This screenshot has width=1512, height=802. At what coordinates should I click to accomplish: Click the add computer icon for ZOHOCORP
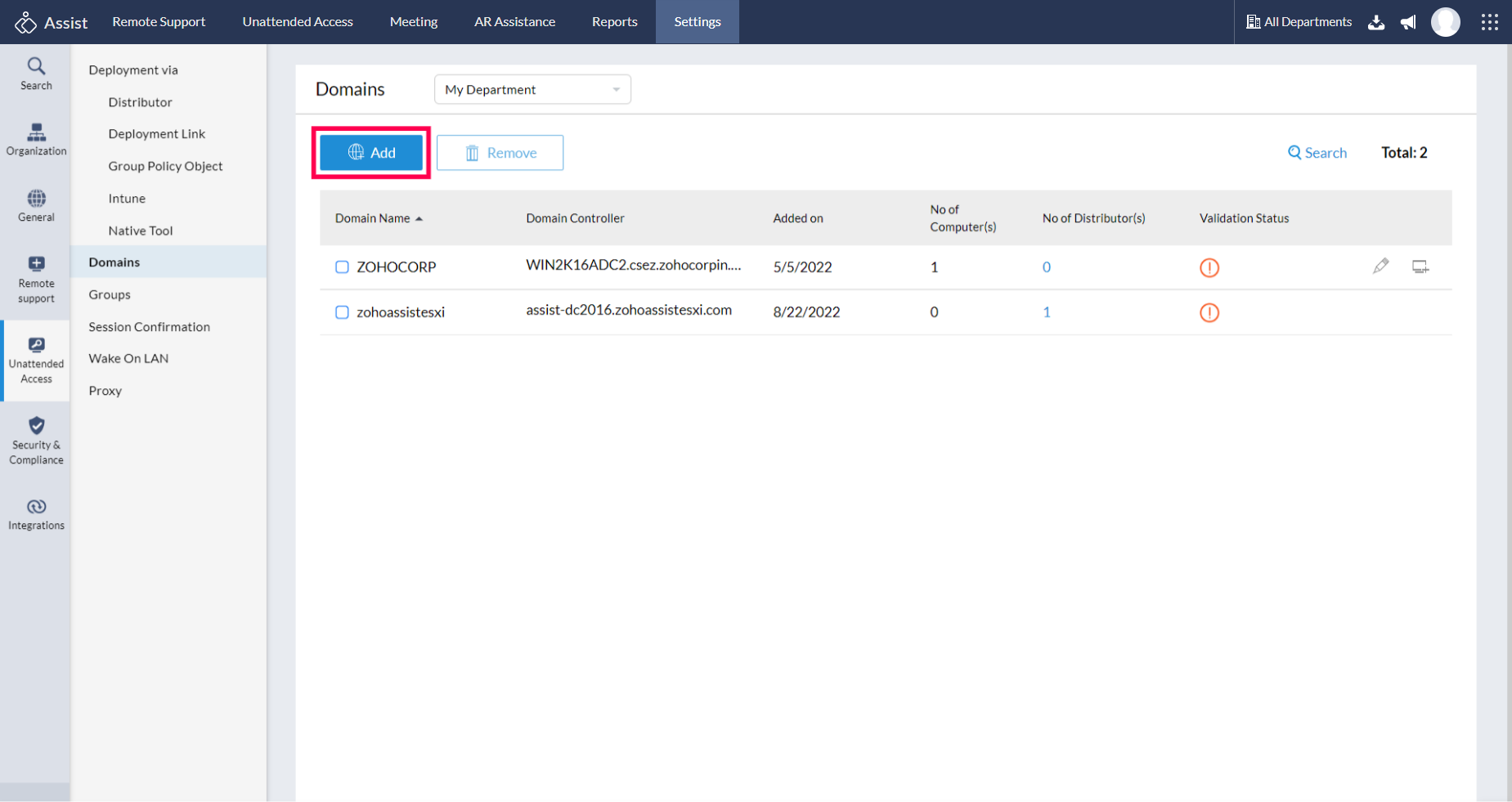coord(1420,267)
